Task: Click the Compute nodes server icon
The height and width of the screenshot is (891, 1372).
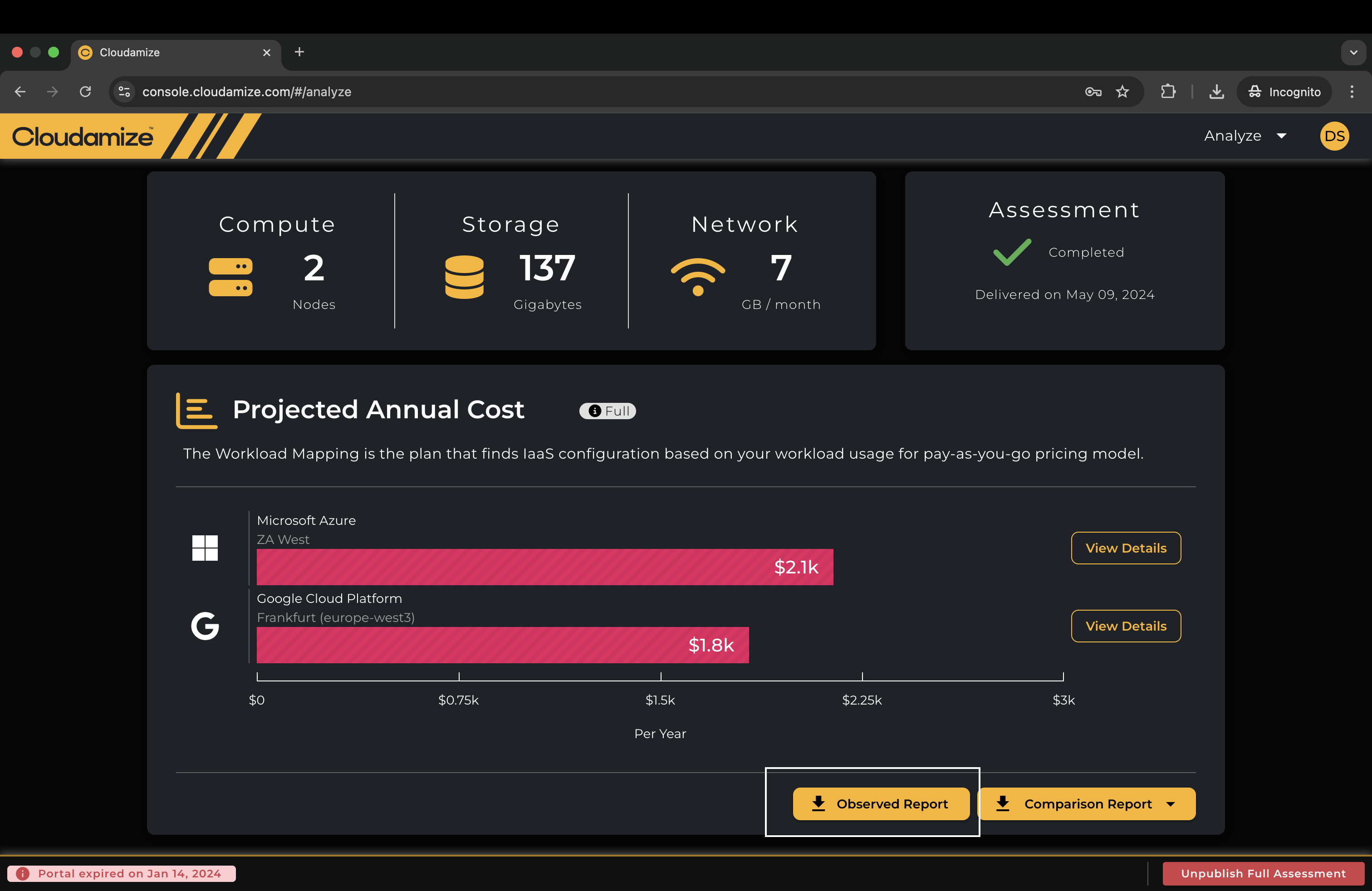Action: click(x=230, y=277)
